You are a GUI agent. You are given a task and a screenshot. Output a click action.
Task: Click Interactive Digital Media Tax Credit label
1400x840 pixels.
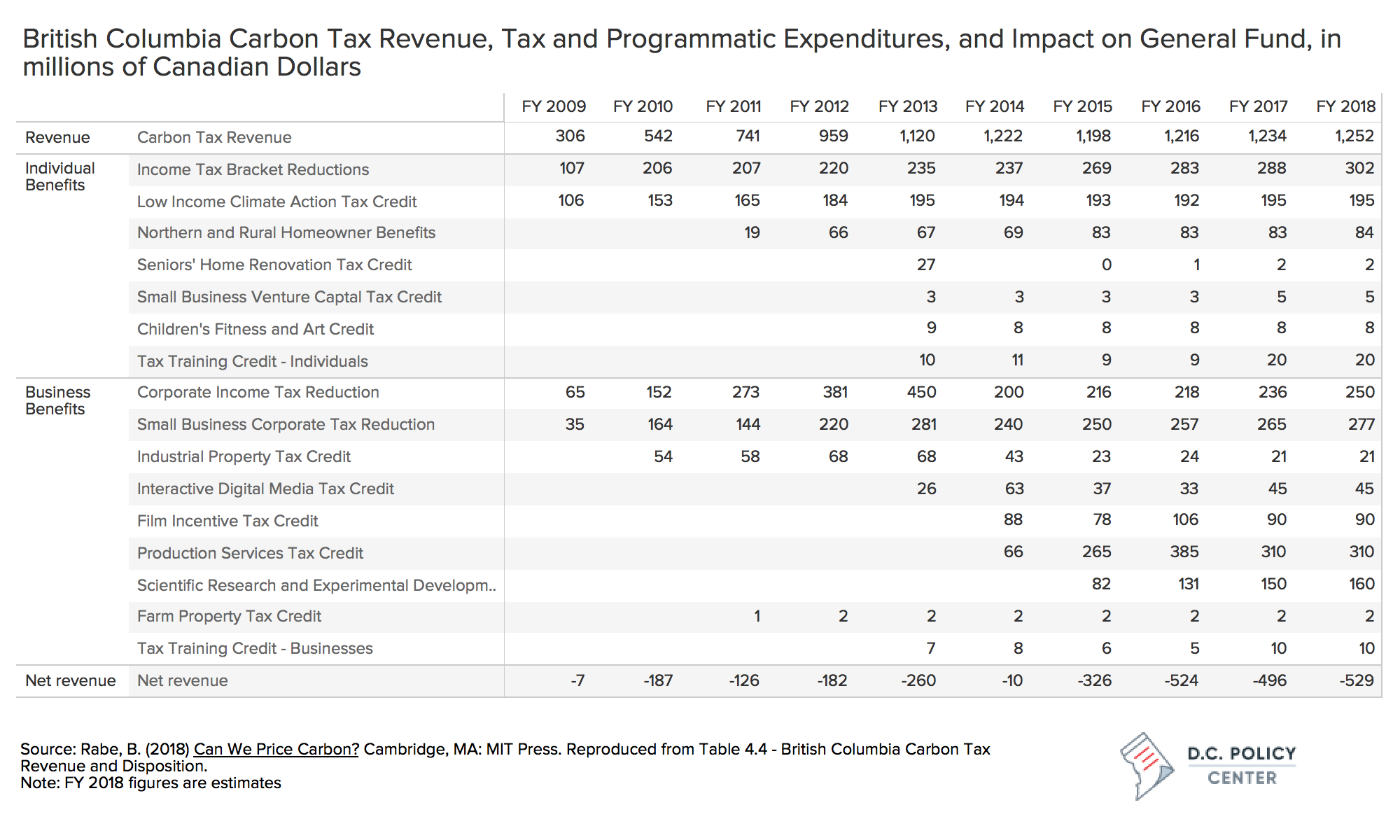[x=265, y=489]
